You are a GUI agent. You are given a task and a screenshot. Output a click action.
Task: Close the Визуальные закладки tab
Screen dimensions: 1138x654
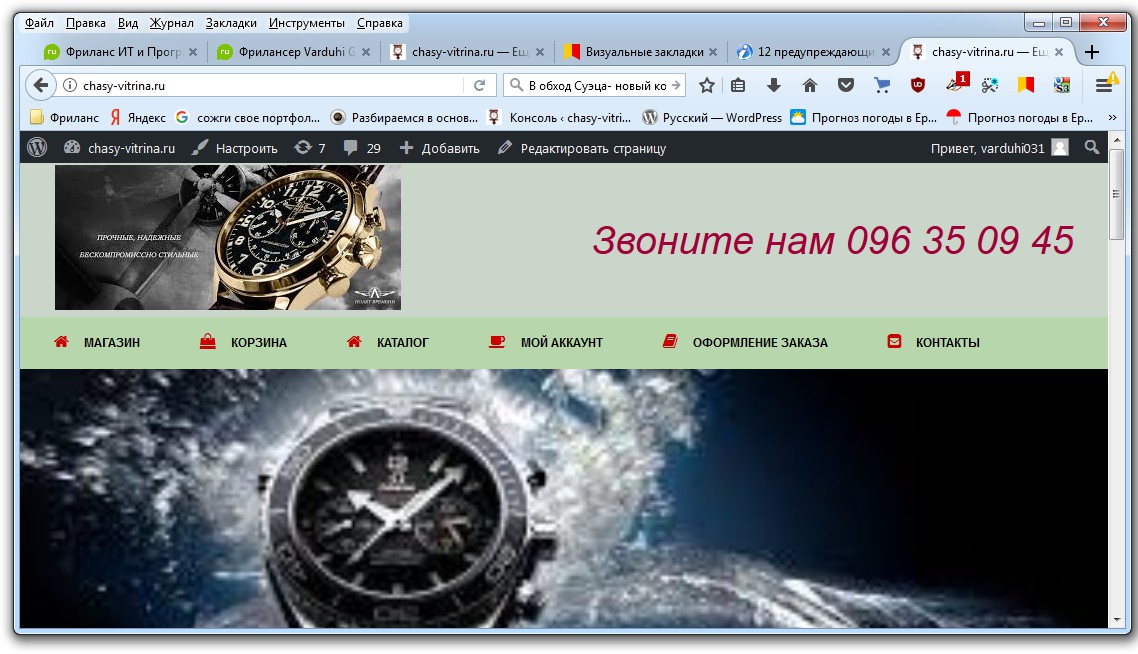coord(713,52)
